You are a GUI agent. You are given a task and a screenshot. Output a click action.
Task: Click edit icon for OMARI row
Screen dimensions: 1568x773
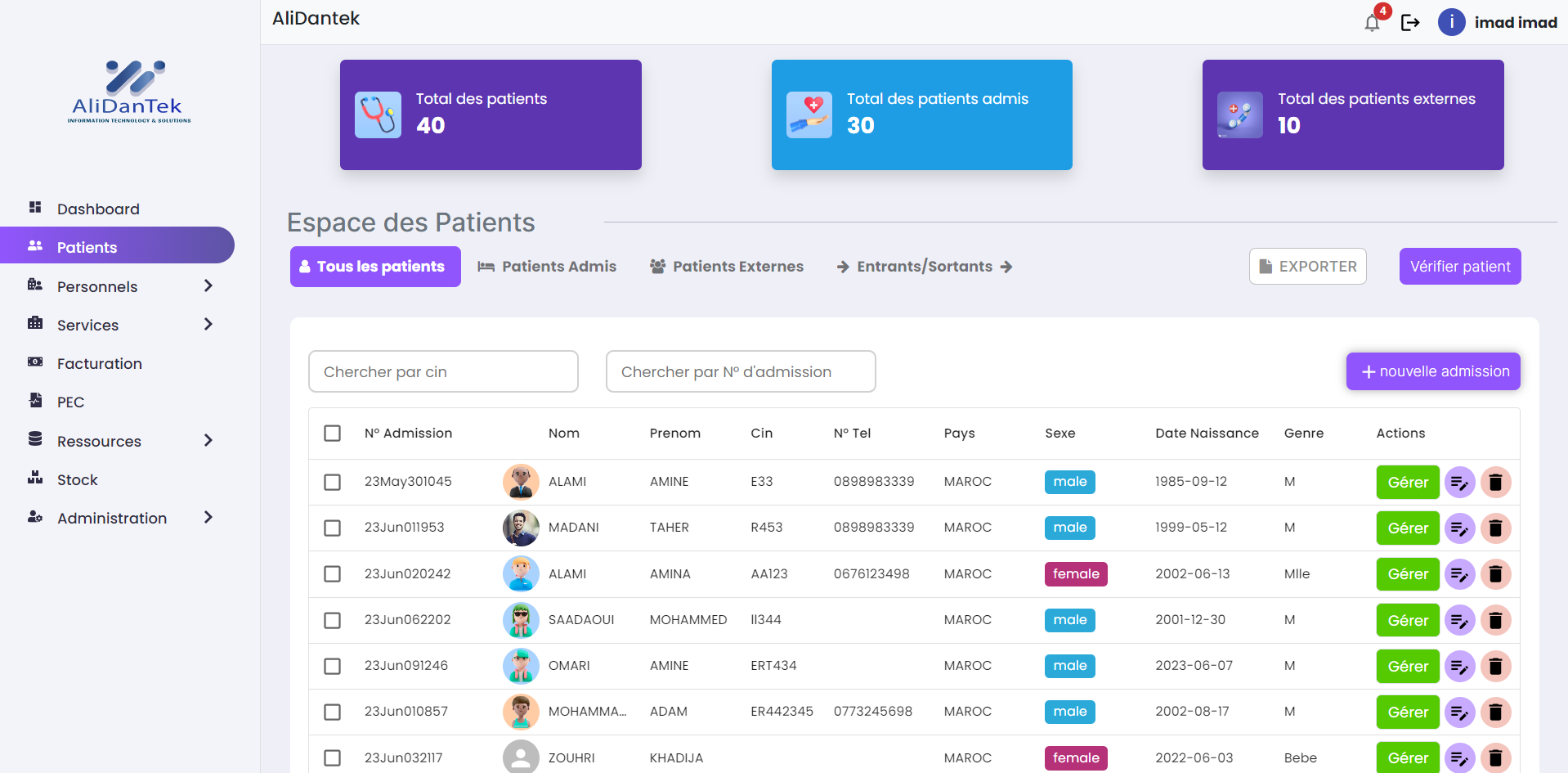pos(1459,667)
